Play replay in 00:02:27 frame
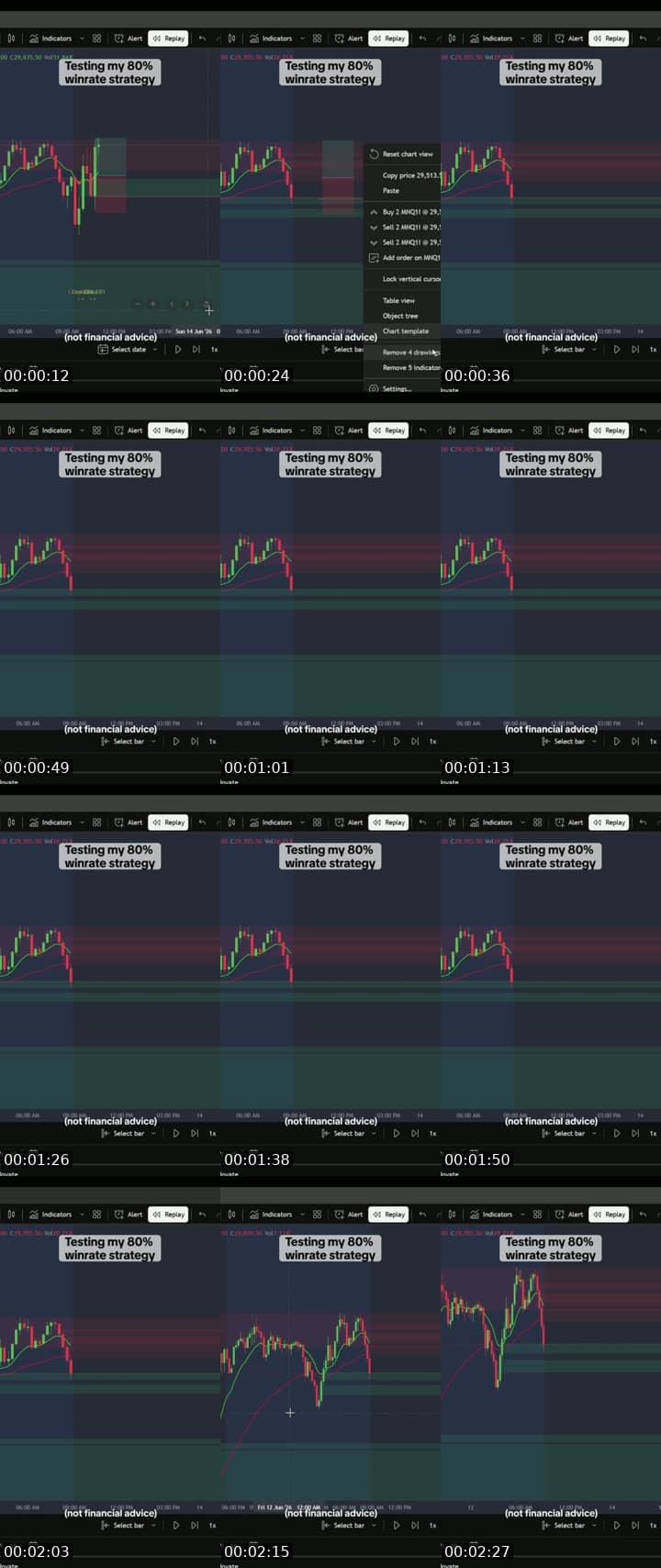The width and height of the screenshot is (661, 1568). click(616, 1526)
